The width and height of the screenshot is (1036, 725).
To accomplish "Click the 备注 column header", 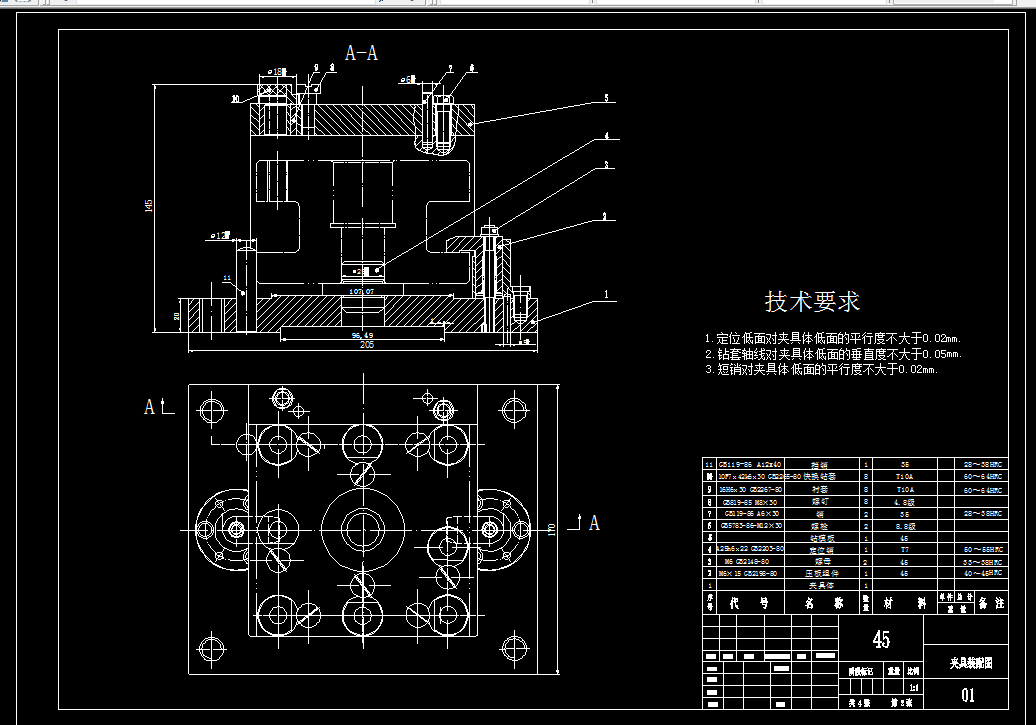I will point(990,603).
